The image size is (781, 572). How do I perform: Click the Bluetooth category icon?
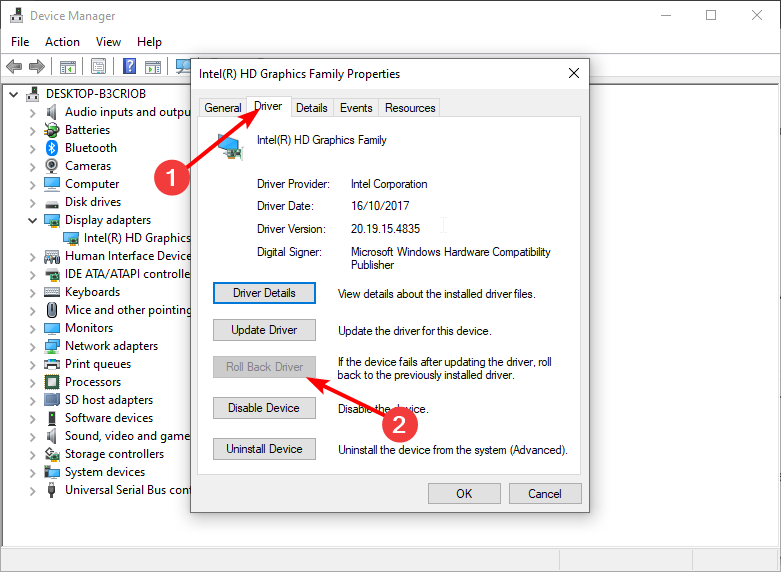pyautogui.click(x=52, y=148)
